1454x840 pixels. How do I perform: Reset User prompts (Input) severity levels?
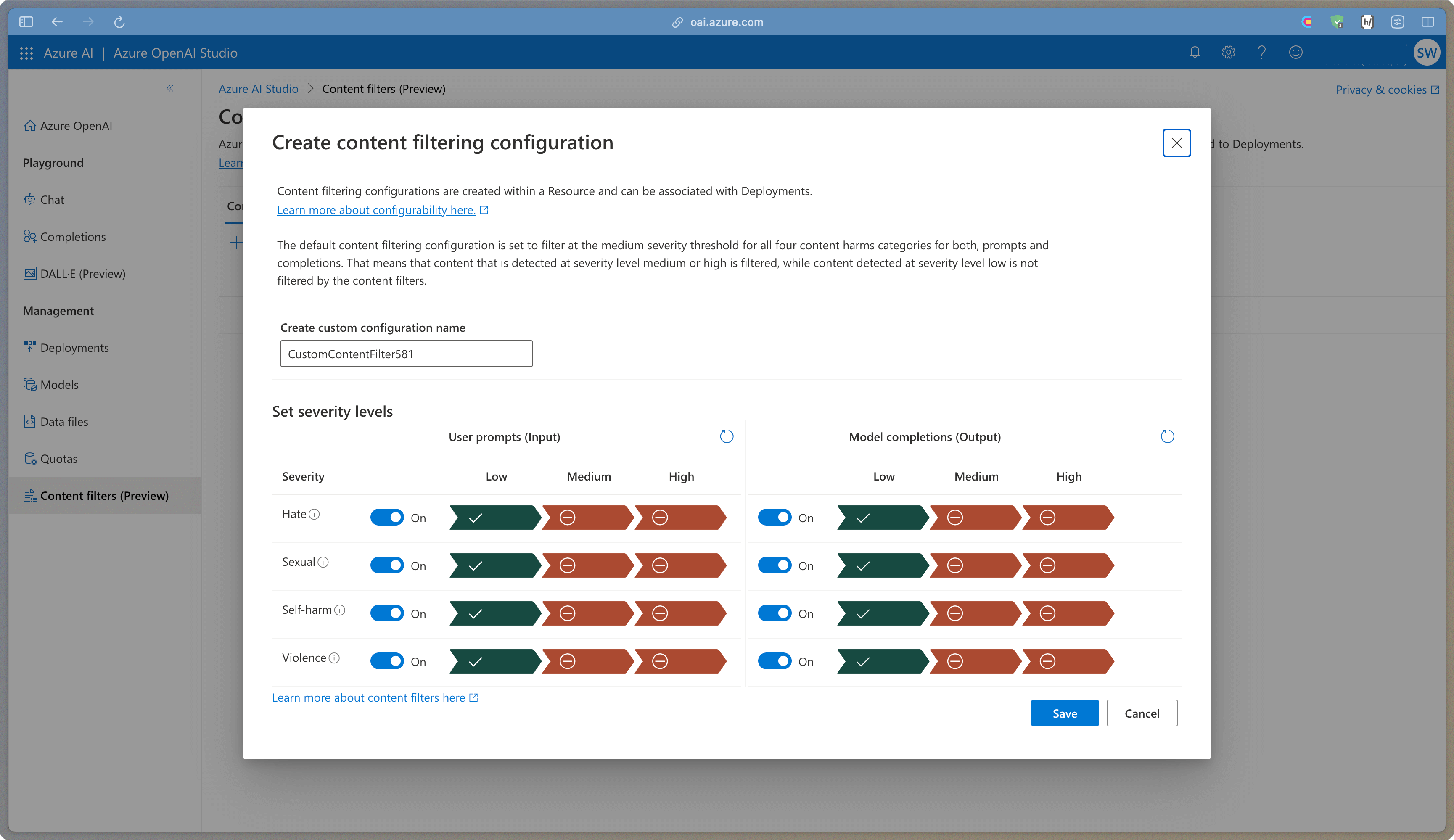click(727, 437)
